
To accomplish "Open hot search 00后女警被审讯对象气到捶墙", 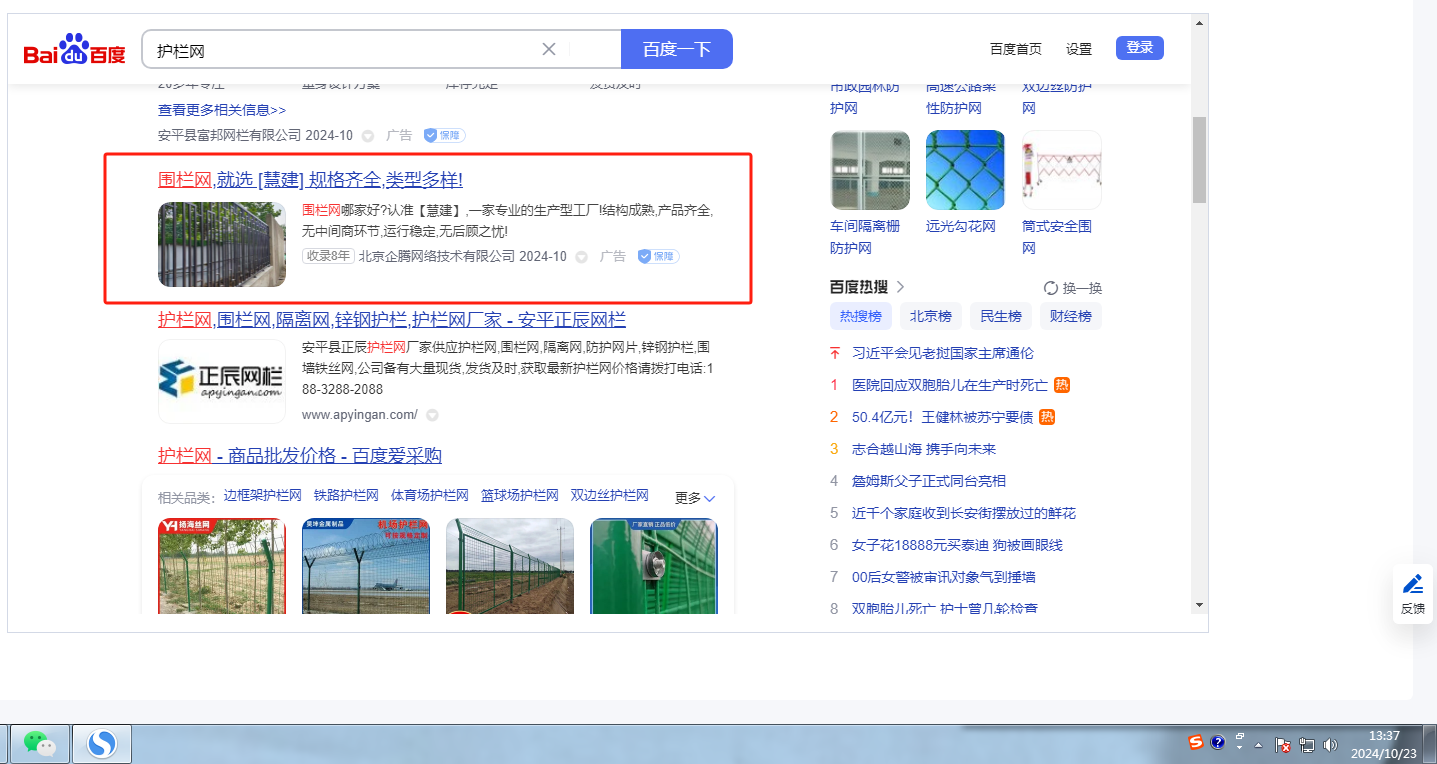I will pos(943,577).
